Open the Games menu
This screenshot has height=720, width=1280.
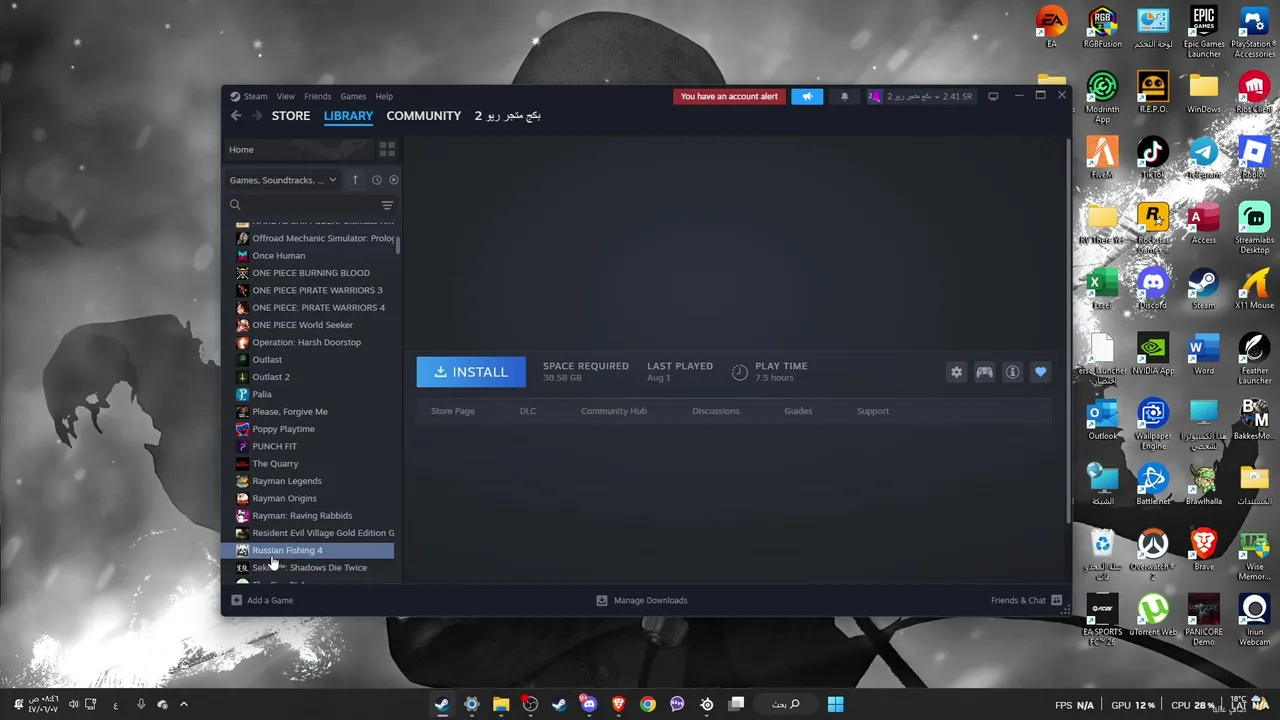pos(353,97)
